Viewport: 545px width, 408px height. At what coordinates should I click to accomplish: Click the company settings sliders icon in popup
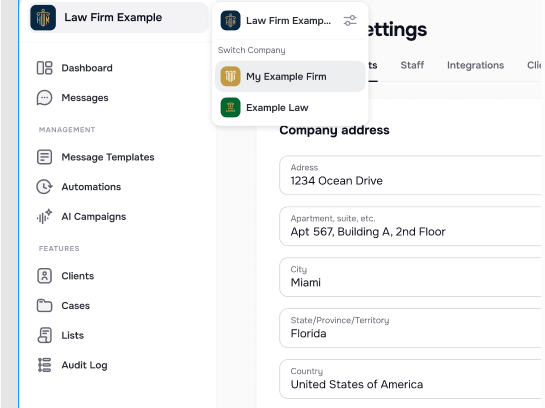point(350,21)
